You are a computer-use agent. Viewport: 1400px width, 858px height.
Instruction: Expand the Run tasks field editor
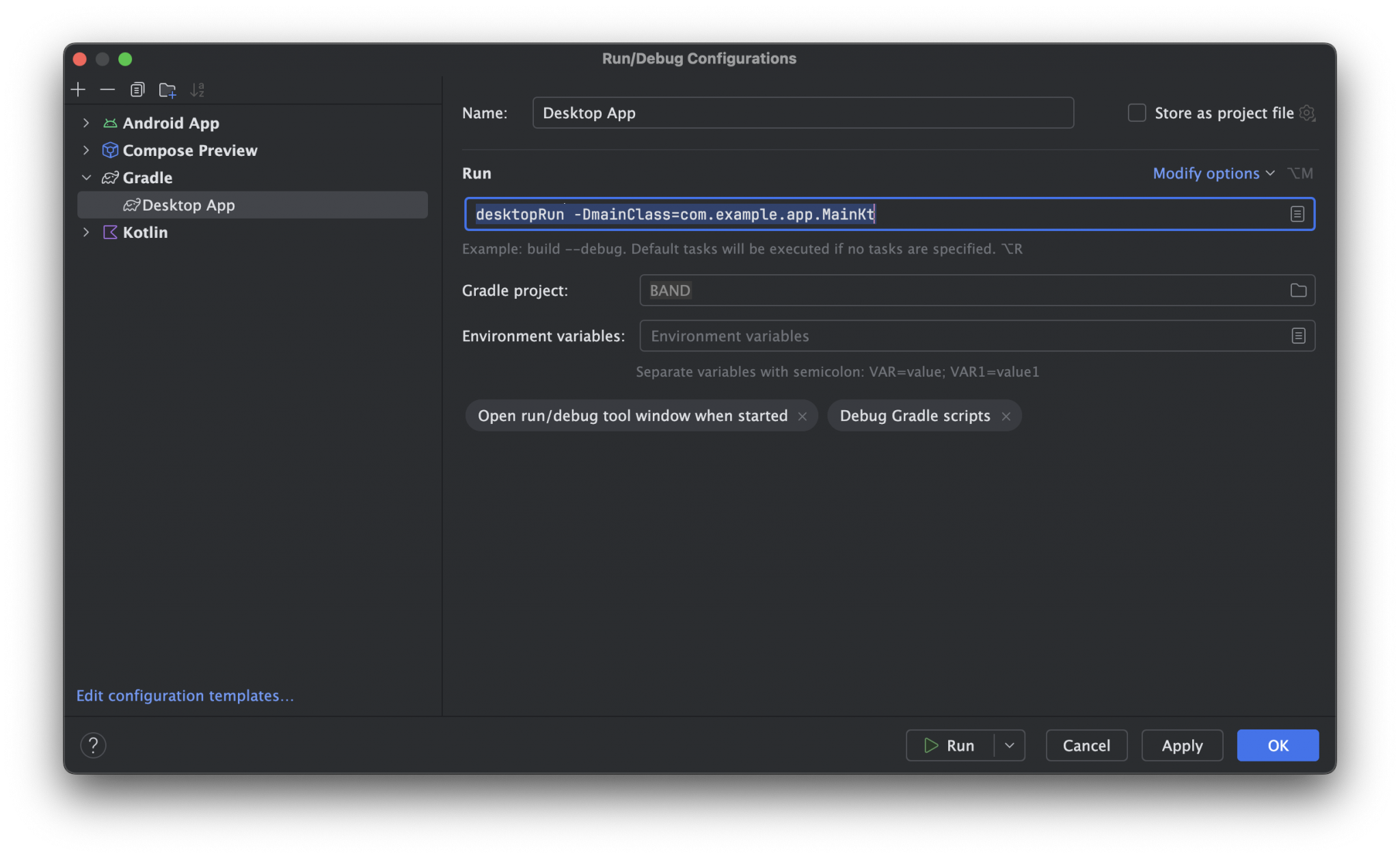click(x=1297, y=214)
